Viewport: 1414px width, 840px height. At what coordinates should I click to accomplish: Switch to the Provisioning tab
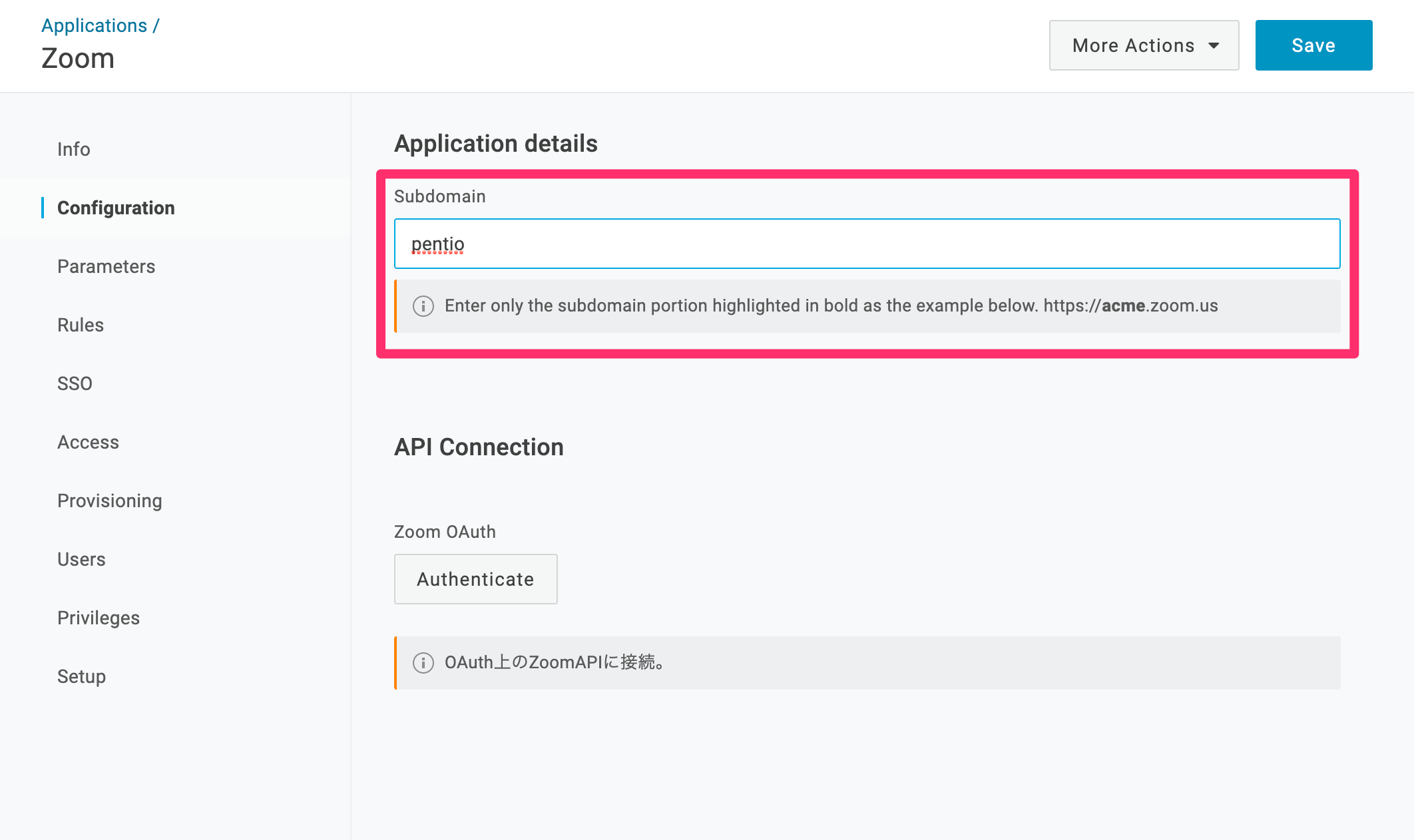coord(110,501)
